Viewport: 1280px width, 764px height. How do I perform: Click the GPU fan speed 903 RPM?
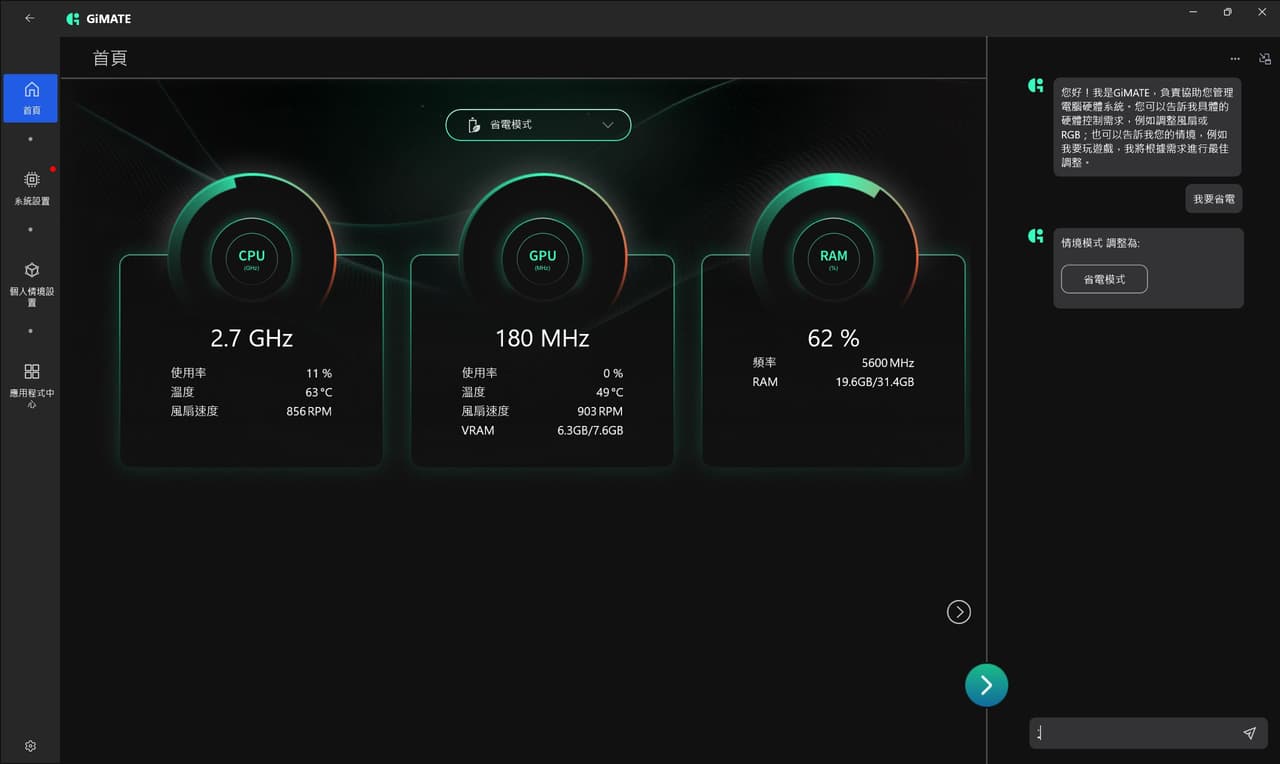(x=599, y=411)
